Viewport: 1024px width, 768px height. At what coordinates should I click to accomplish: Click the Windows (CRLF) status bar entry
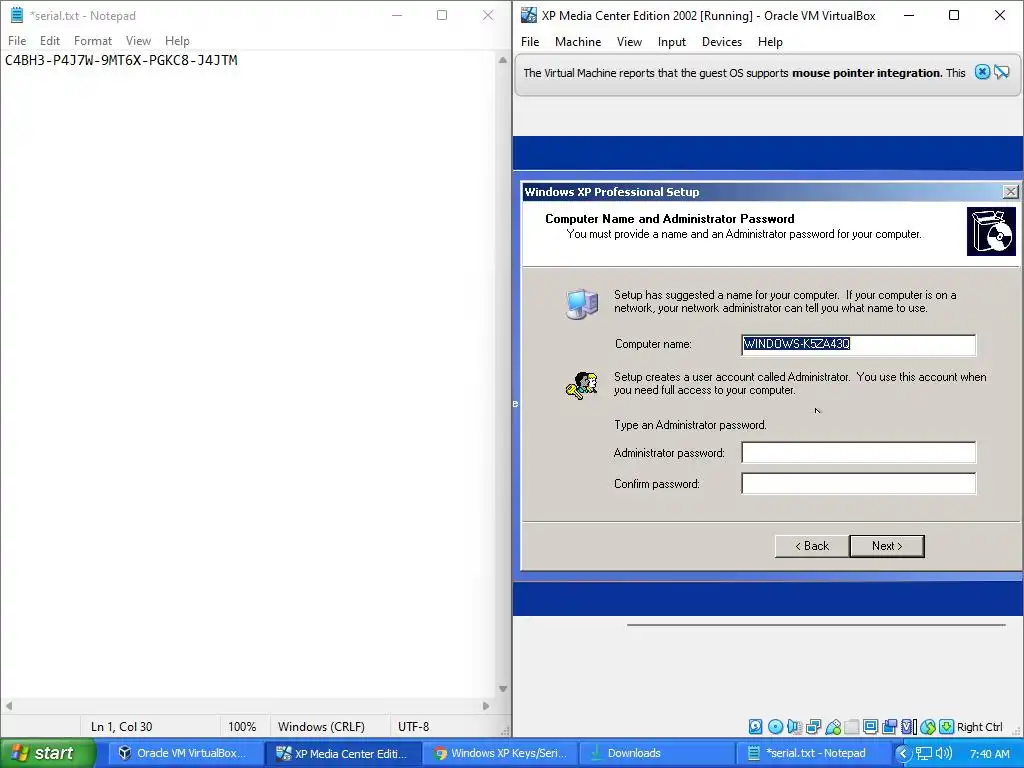click(x=321, y=726)
